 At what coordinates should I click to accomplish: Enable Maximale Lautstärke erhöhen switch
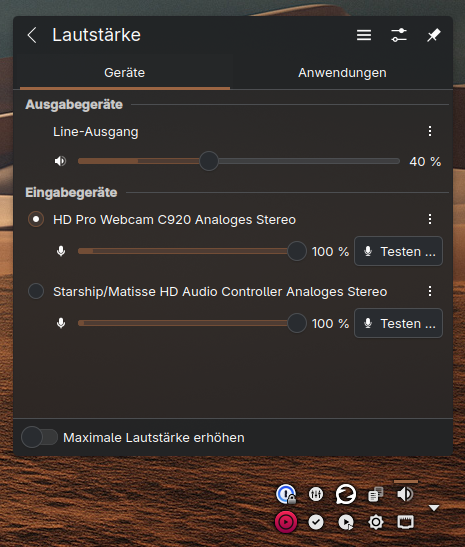(x=39, y=437)
